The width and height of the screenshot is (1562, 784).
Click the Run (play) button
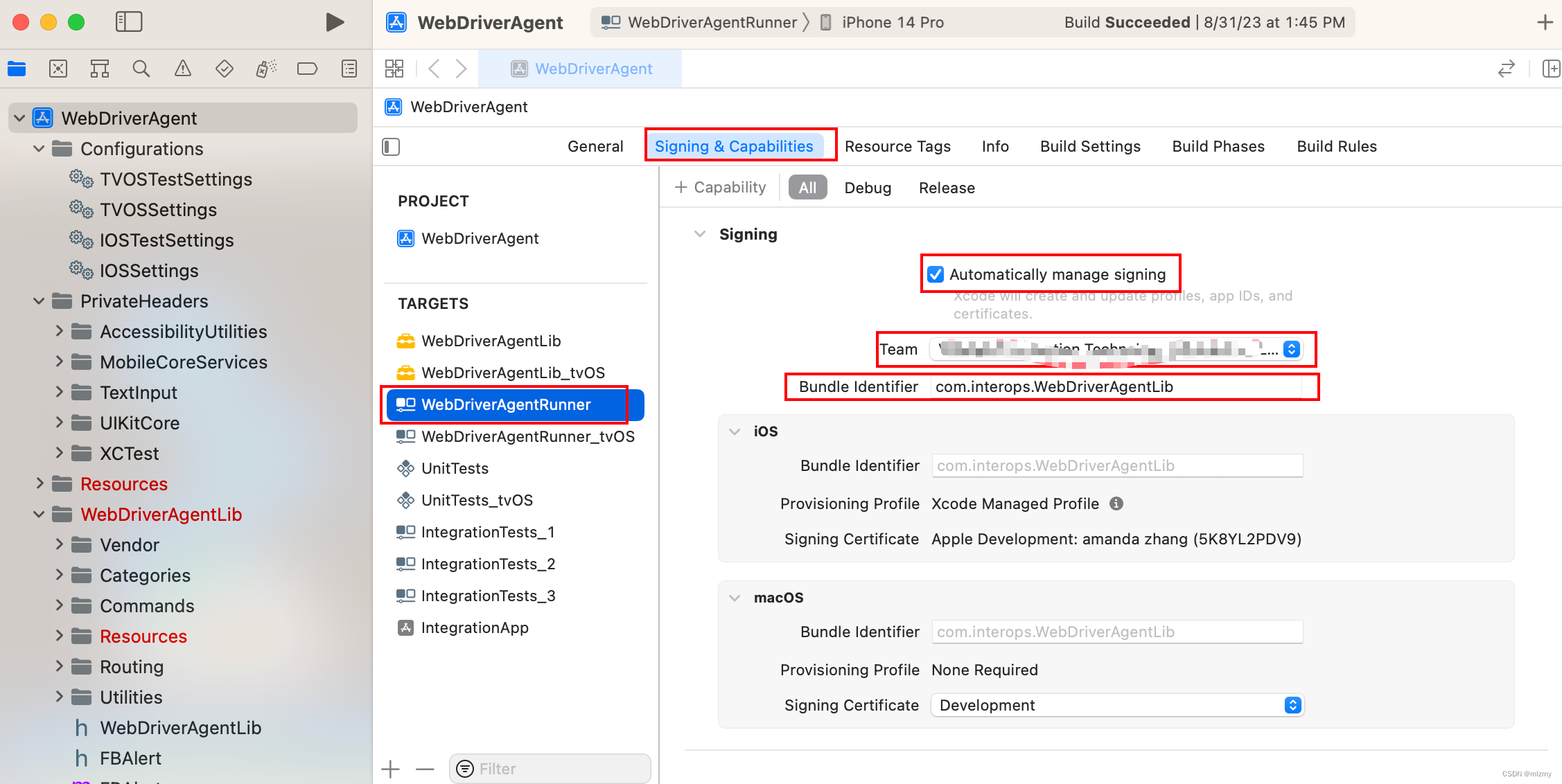335,22
